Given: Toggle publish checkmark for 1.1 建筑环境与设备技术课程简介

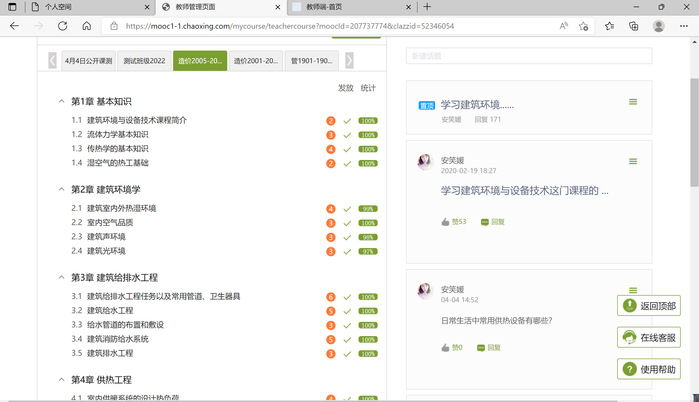Looking at the screenshot, I should coord(347,120).
